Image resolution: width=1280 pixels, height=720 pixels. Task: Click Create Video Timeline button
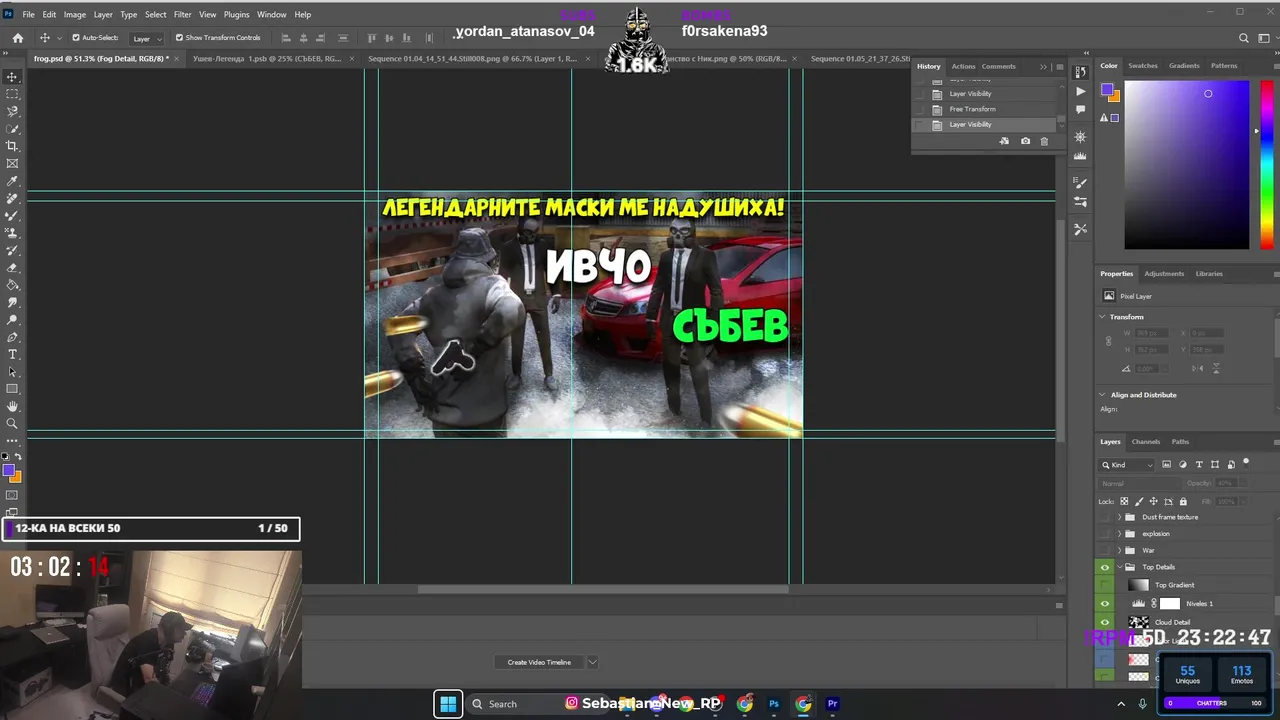pos(539,662)
